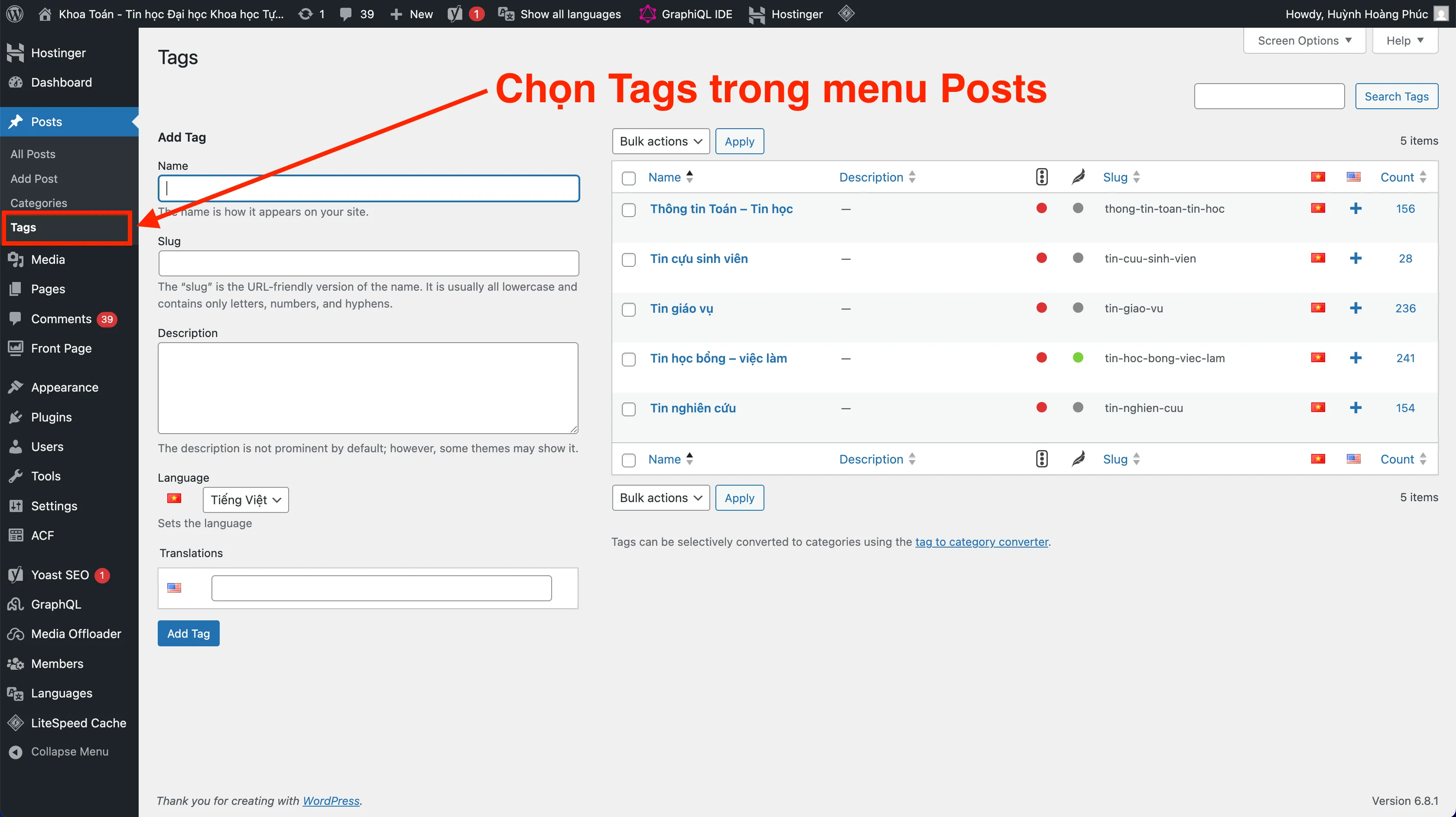Viewport: 1456px width, 817px height.
Task: Check the Tin cựu sinh viên checkbox
Action: click(x=628, y=259)
